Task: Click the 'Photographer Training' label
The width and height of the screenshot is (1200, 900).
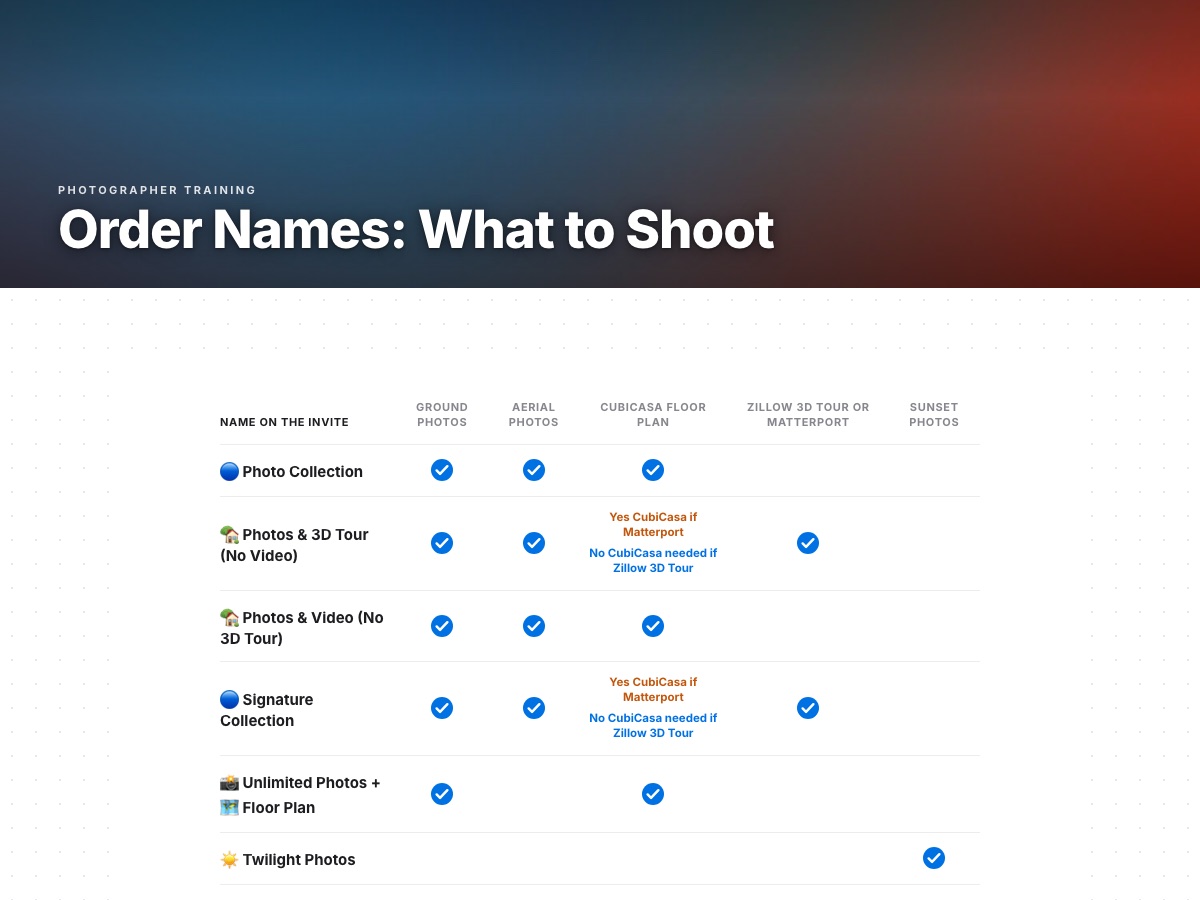Action: point(157,190)
